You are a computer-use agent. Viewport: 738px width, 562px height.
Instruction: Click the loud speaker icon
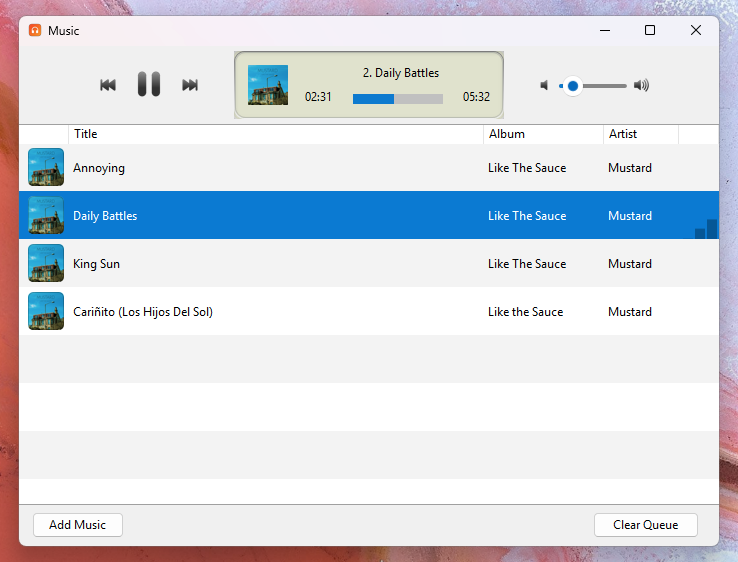[641, 85]
